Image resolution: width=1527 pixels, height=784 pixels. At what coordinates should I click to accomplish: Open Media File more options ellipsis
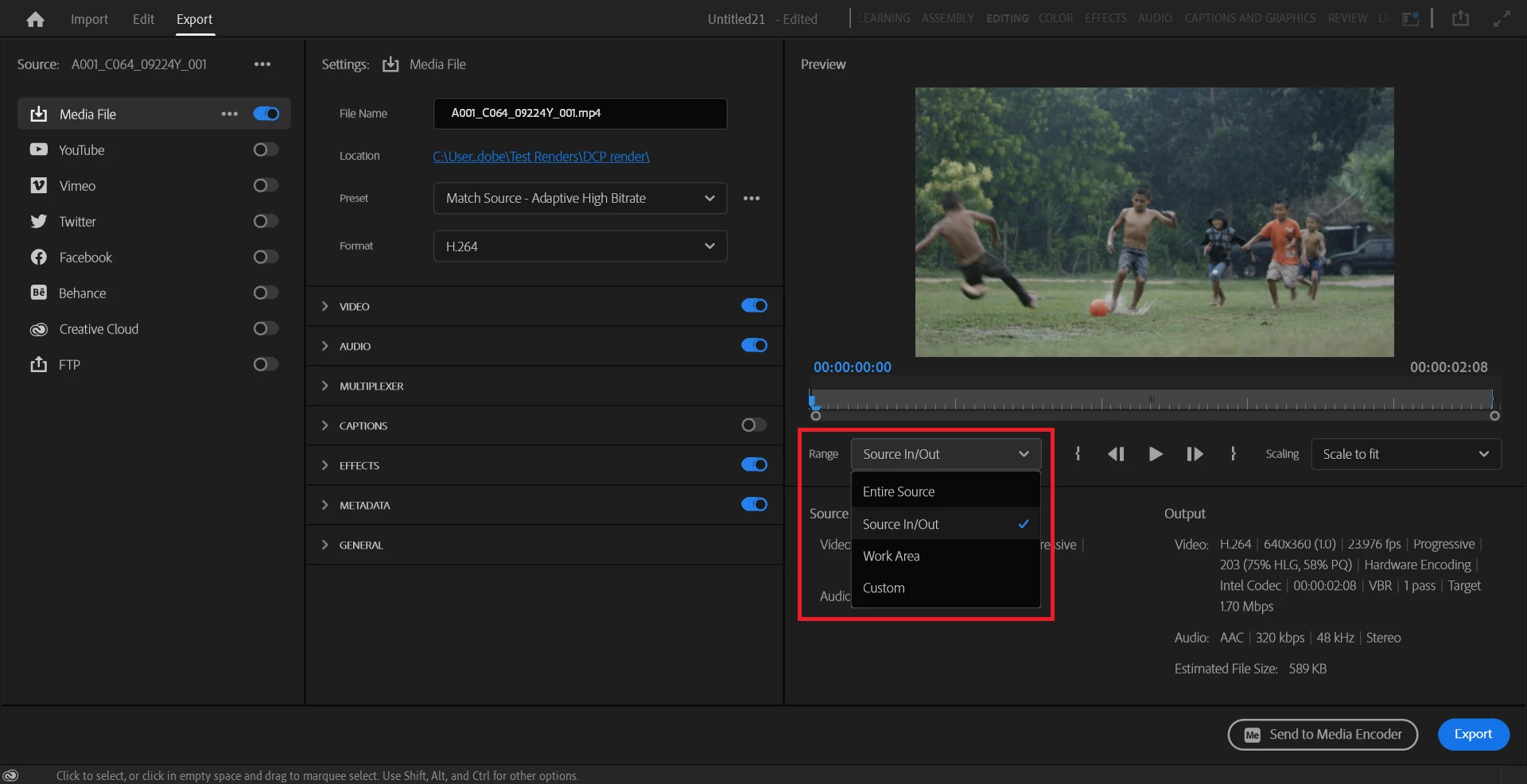point(230,114)
